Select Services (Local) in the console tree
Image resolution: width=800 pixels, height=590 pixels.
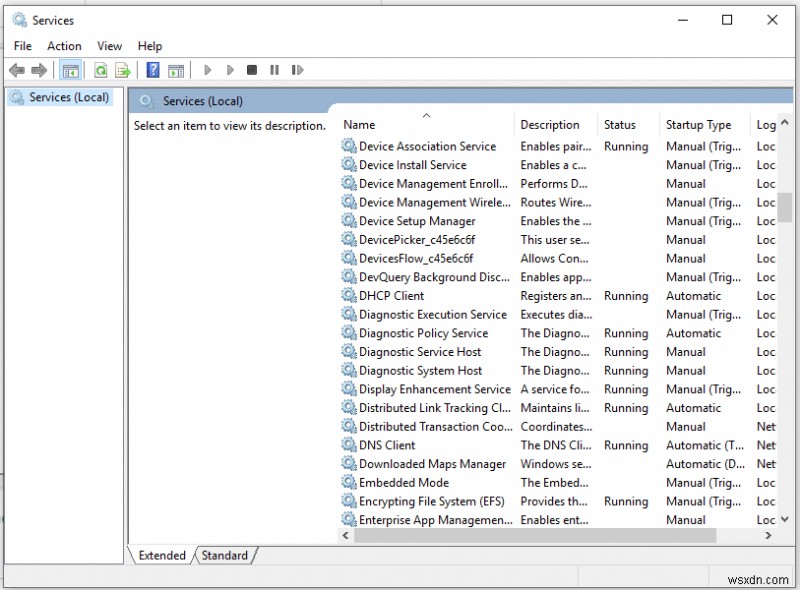point(68,97)
